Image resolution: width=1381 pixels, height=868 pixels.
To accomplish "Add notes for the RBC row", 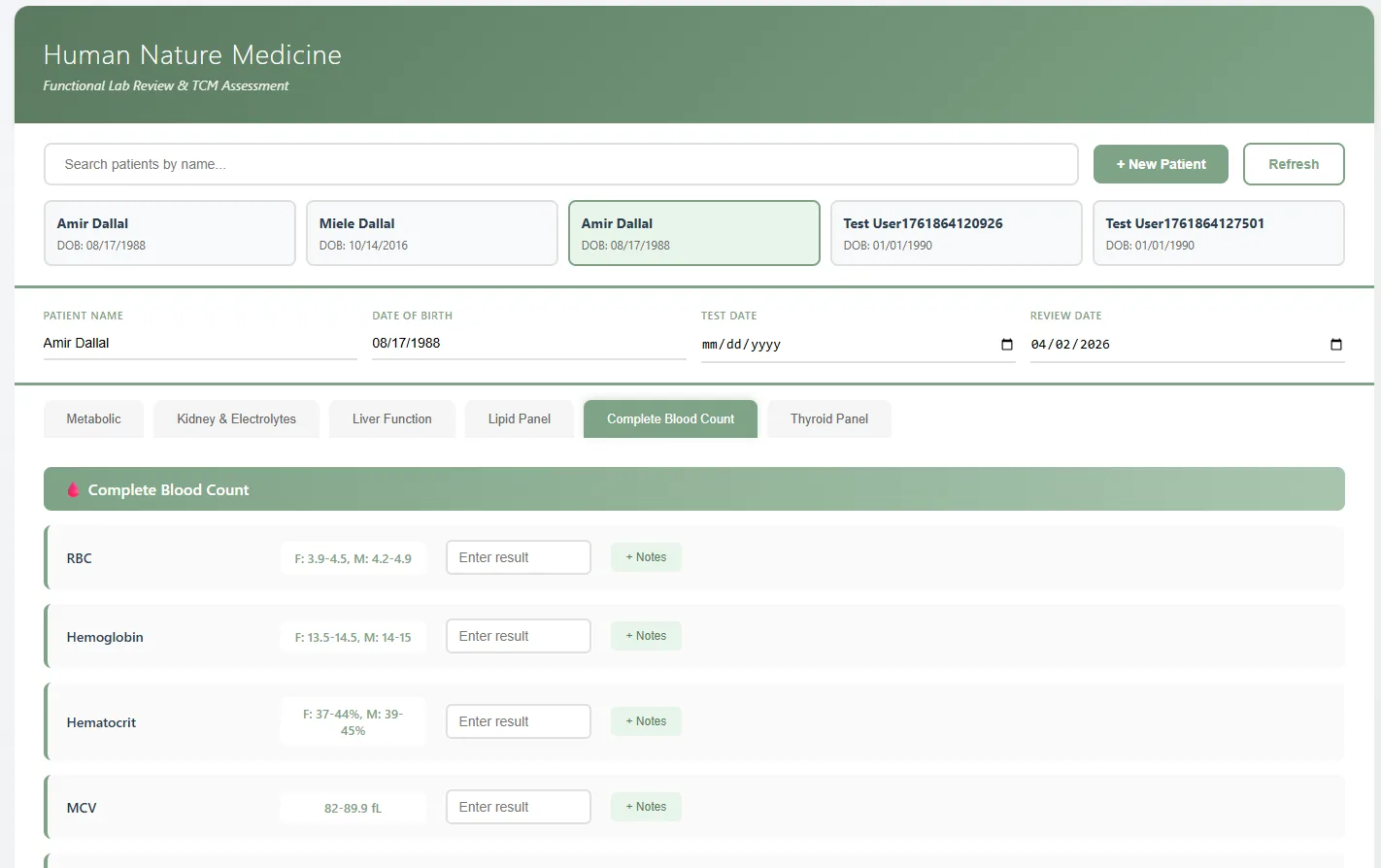I will [x=646, y=557].
